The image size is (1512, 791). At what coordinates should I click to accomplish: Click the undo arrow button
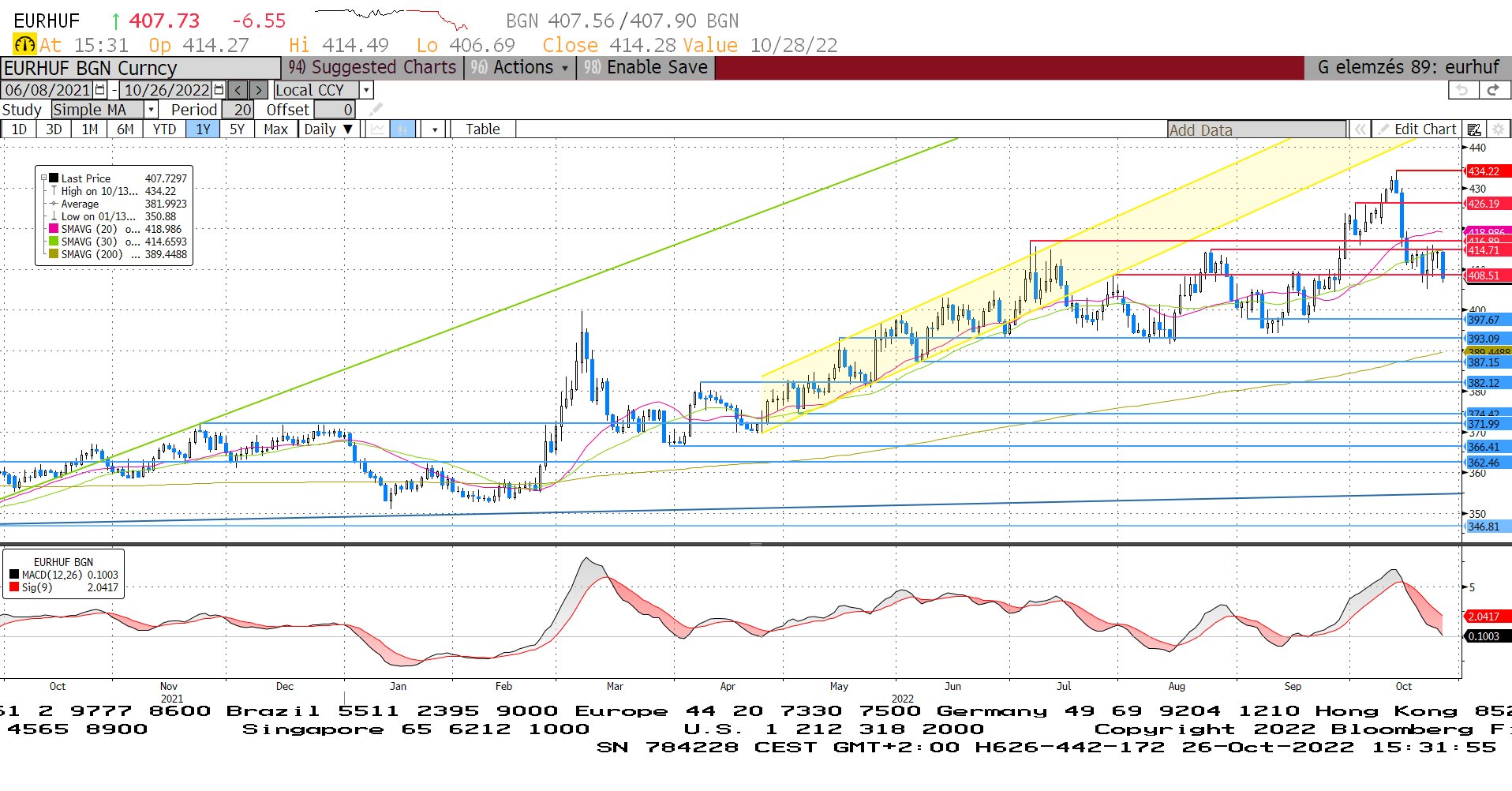tap(1462, 90)
